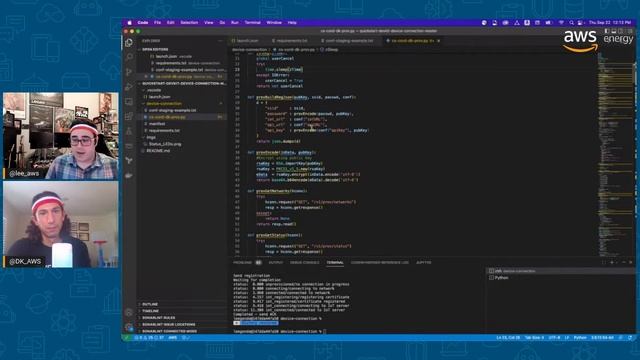The image size is (640, 360).
Task: Click the maximize panel chevron icon
Action: [624, 262]
